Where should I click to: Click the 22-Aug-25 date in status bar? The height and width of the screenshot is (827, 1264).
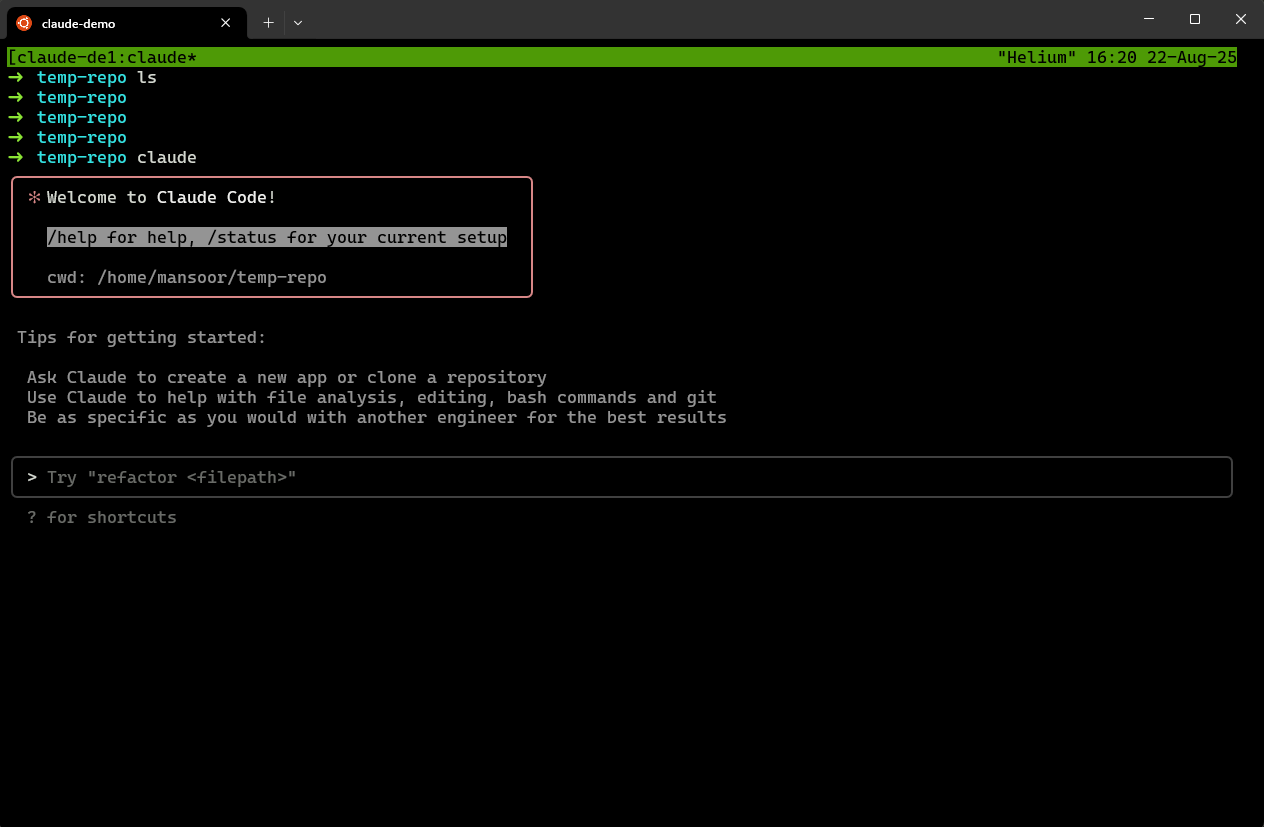click(x=1192, y=58)
